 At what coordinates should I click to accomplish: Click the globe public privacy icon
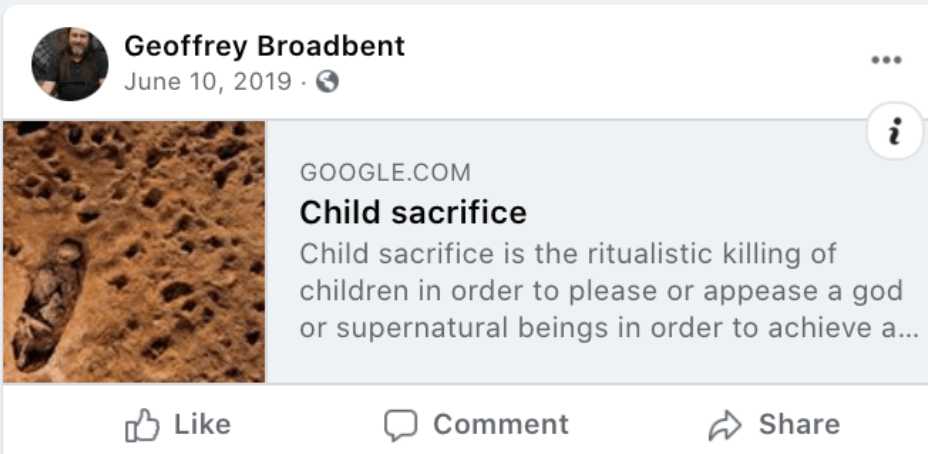[x=327, y=82]
